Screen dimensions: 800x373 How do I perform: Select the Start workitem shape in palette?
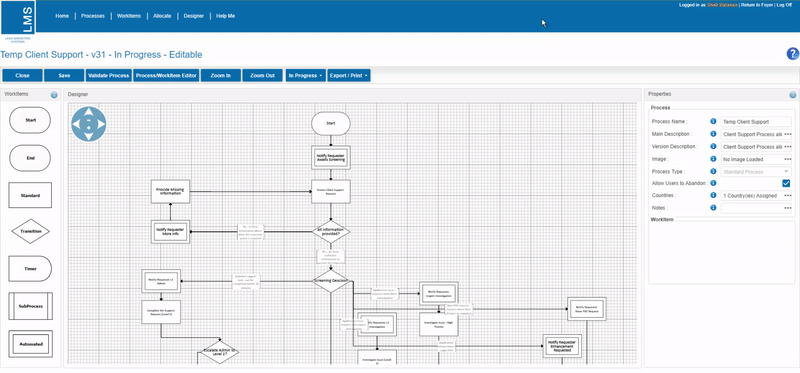[30, 120]
